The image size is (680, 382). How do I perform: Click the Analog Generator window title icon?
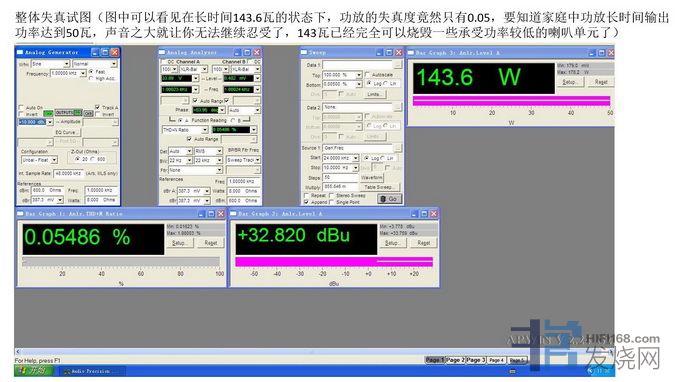pos(20,52)
